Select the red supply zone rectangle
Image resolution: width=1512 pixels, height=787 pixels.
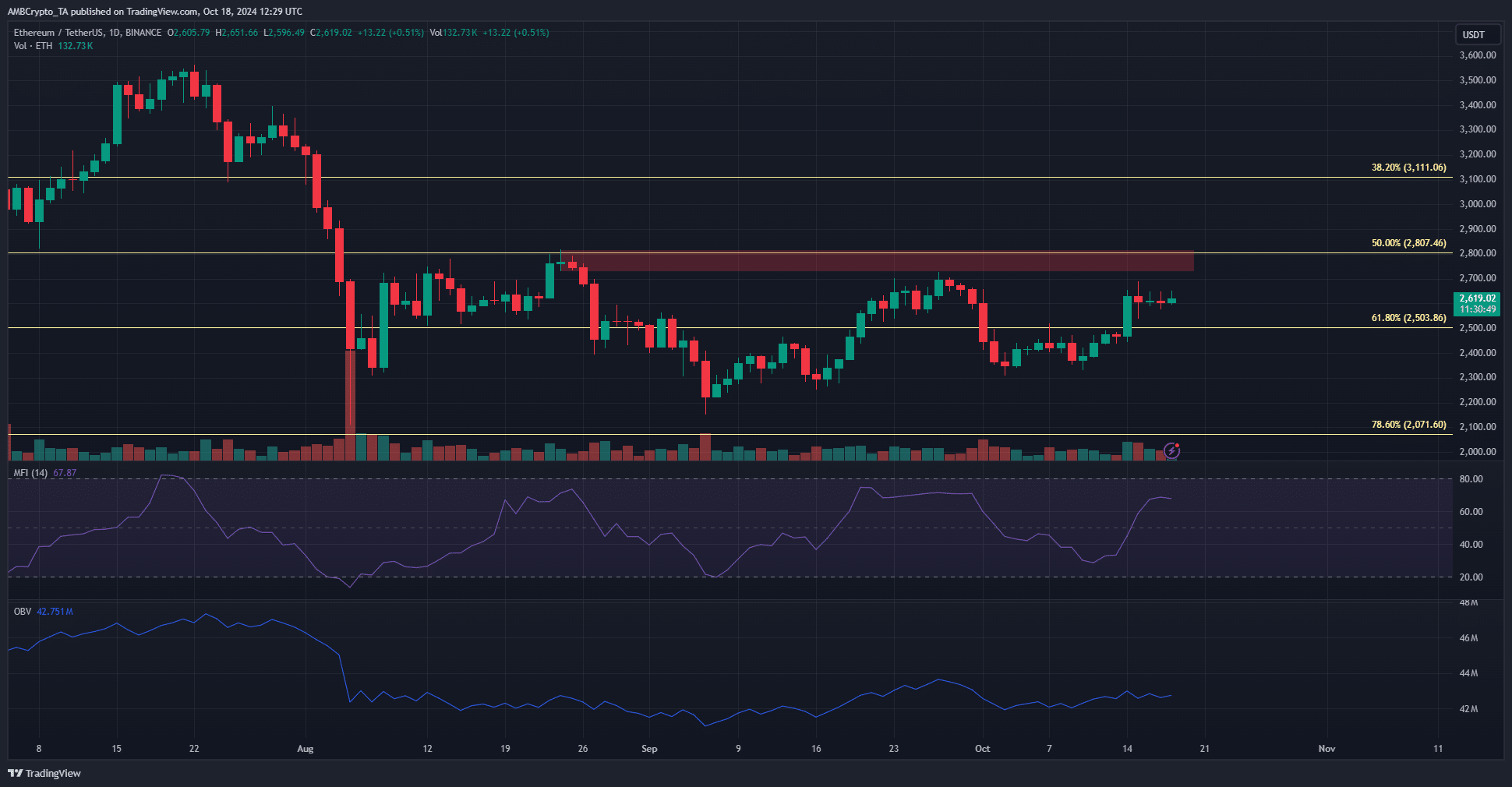(877, 261)
